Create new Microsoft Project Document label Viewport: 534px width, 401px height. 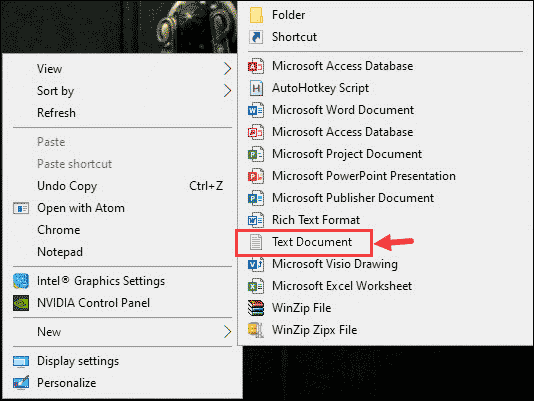click(x=347, y=154)
